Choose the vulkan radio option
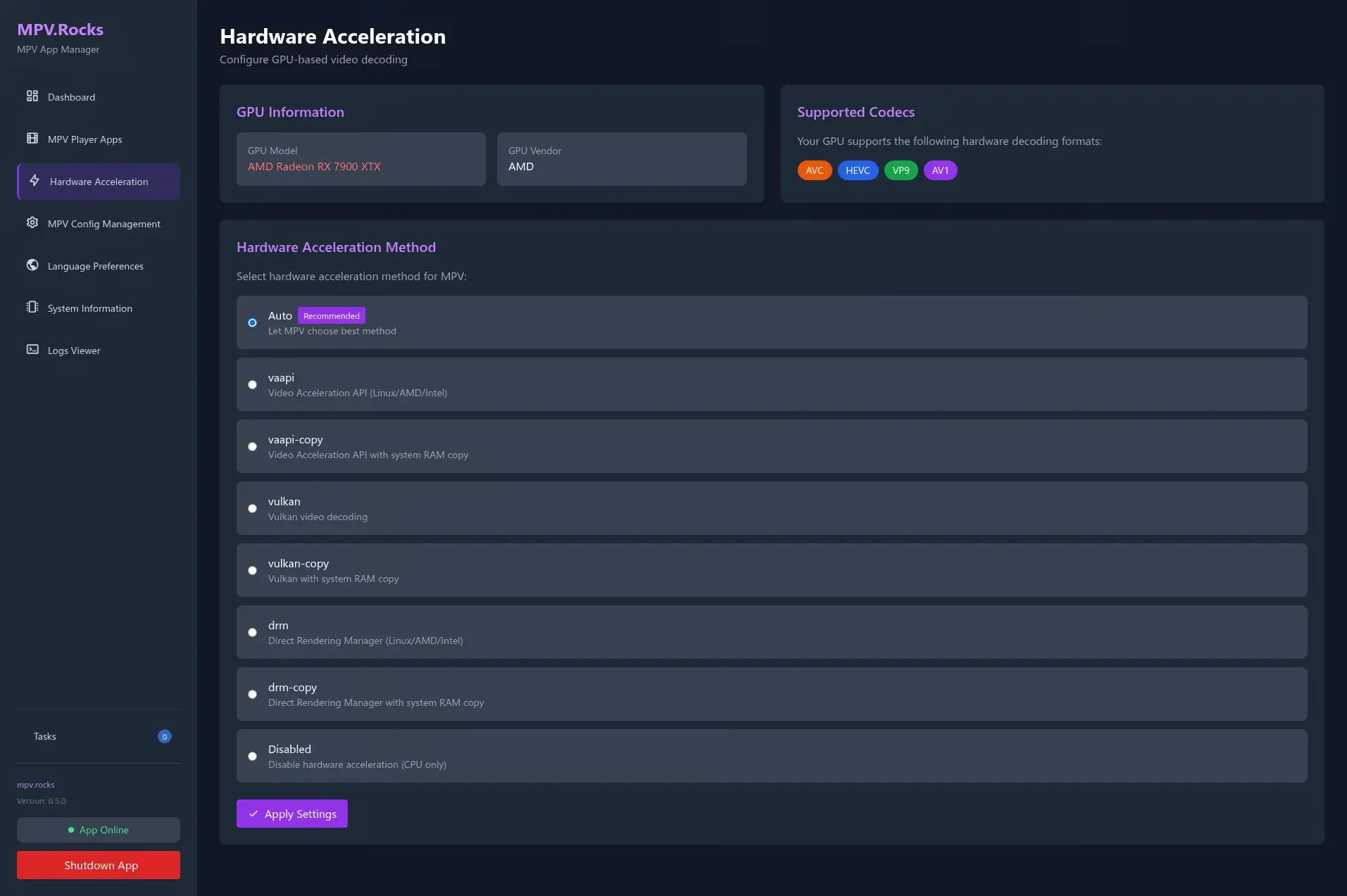 pos(252,509)
